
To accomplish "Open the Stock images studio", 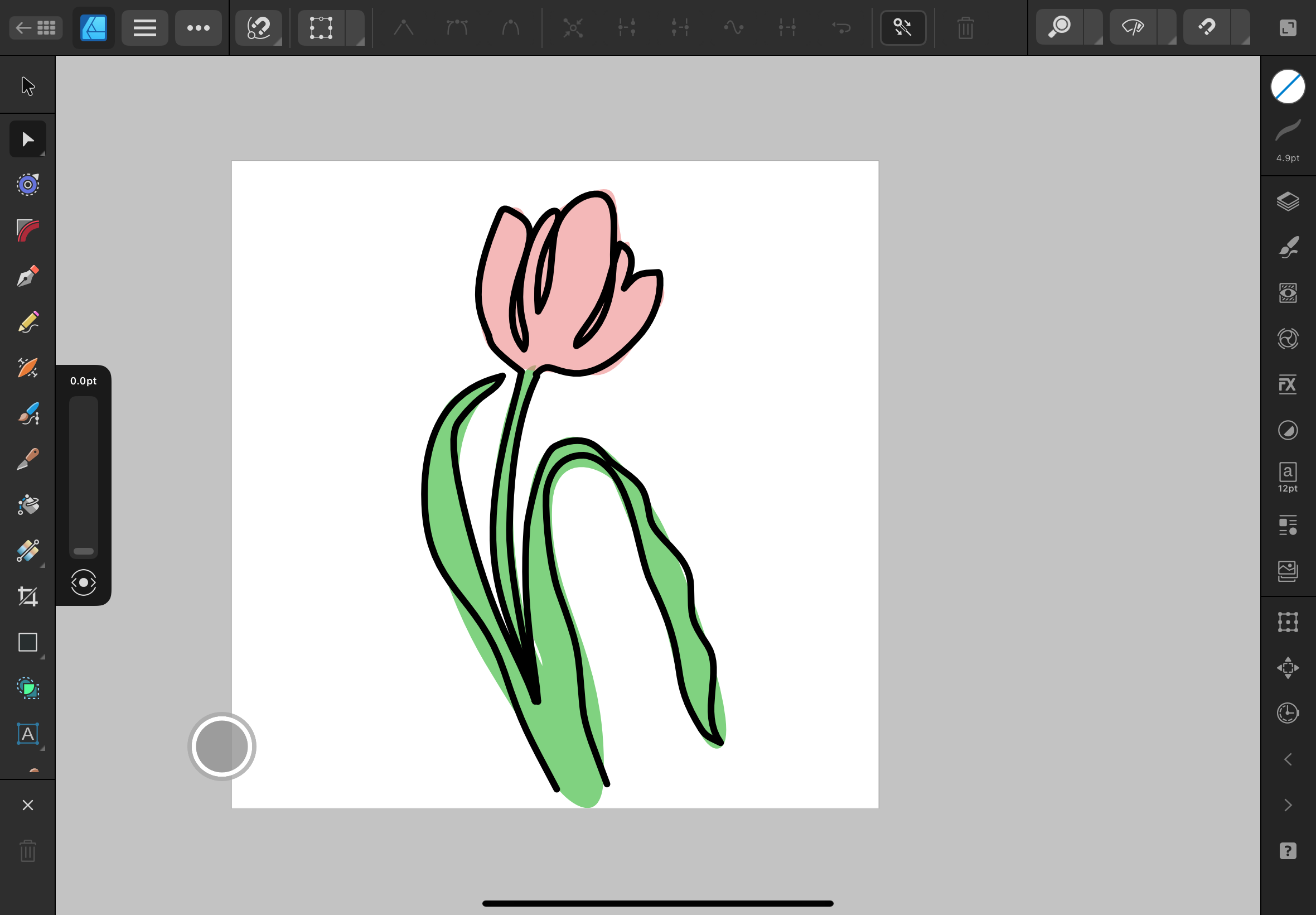I will pos(1288,571).
